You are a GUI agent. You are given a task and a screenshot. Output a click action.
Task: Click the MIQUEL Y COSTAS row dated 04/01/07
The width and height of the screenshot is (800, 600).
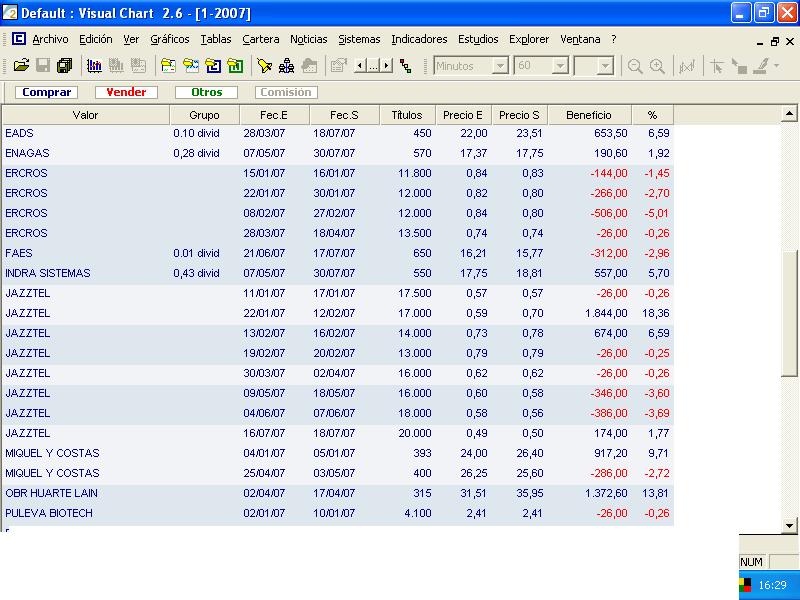[x=338, y=453]
